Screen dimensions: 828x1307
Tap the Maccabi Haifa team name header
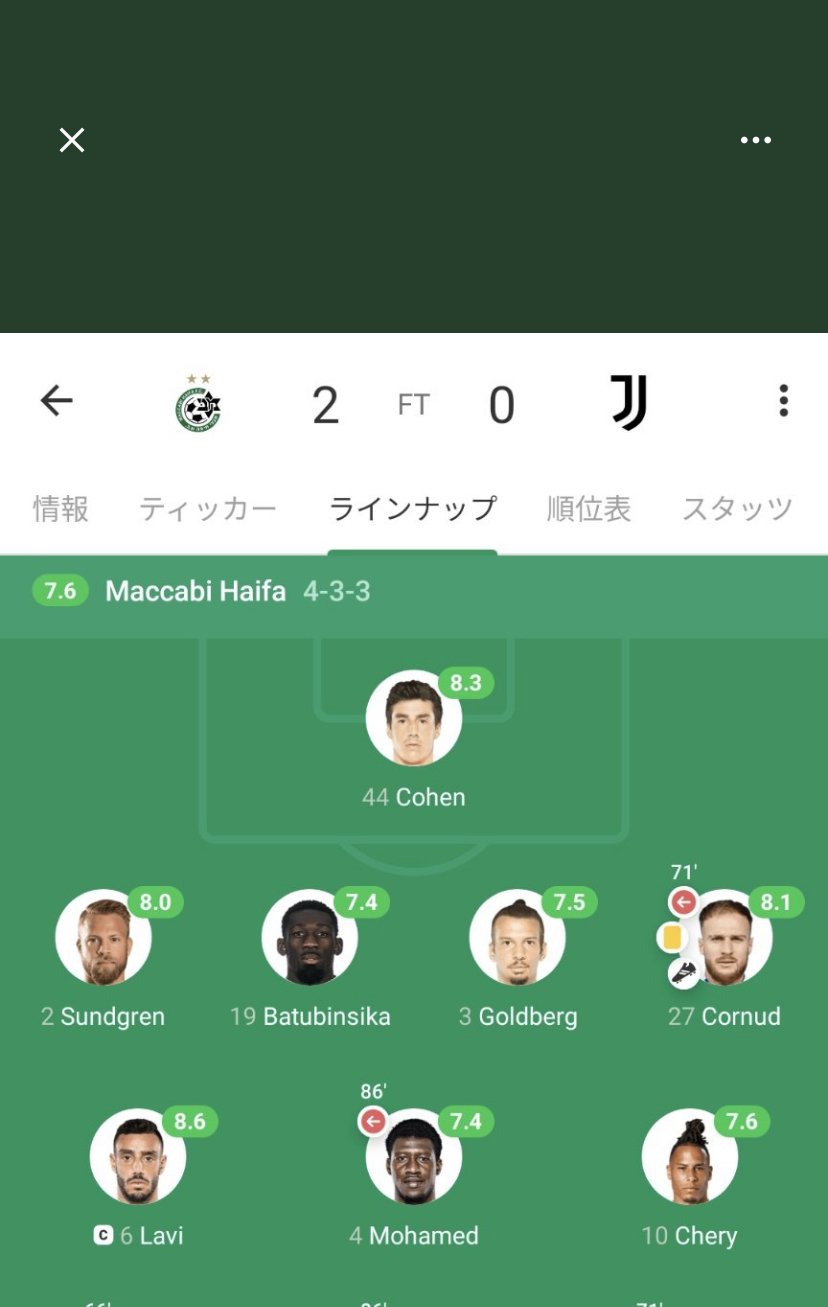pyautogui.click(x=195, y=591)
